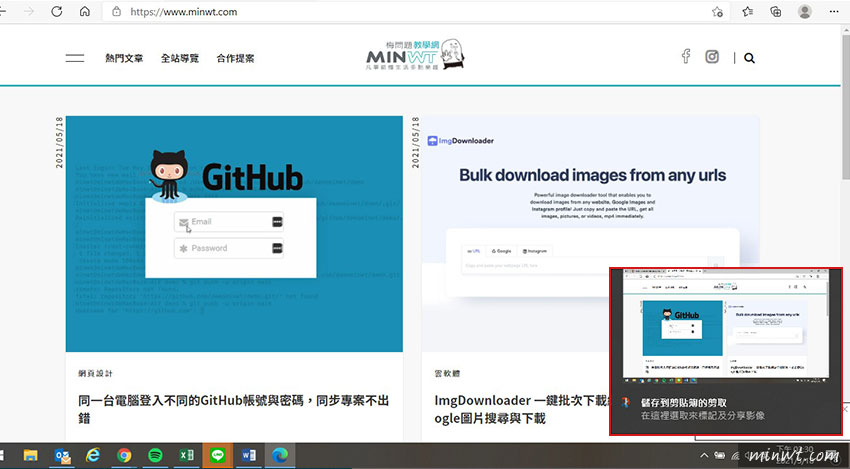Image resolution: width=850 pixels, height=469 pixels.
Task: Open the Favorites list icon
Action: click(x=748, y=11)
